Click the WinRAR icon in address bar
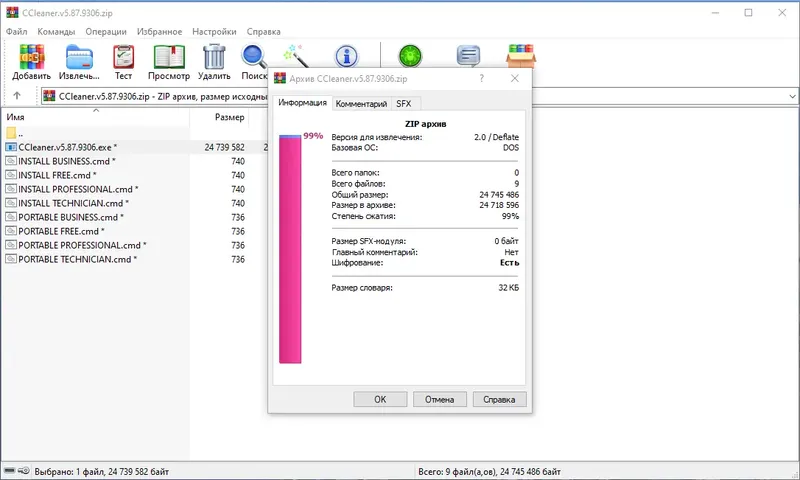This screenshot has height=480, width=800. (x=49, y=96)
